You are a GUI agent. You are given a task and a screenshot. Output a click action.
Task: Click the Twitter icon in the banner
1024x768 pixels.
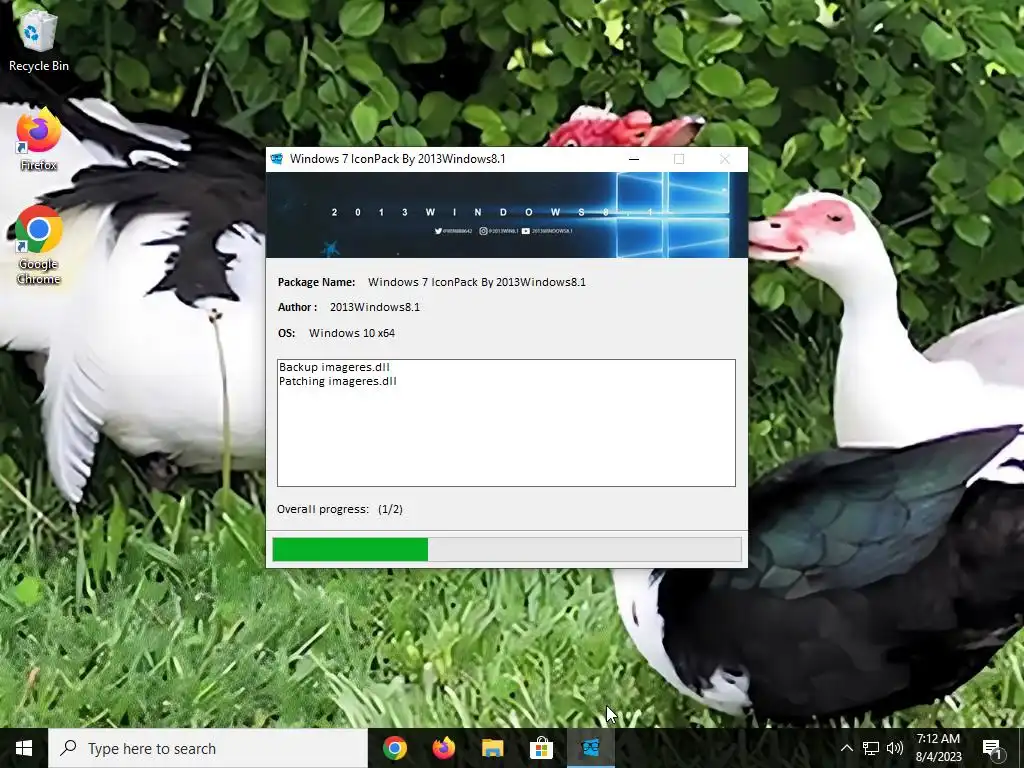point(438,231)
